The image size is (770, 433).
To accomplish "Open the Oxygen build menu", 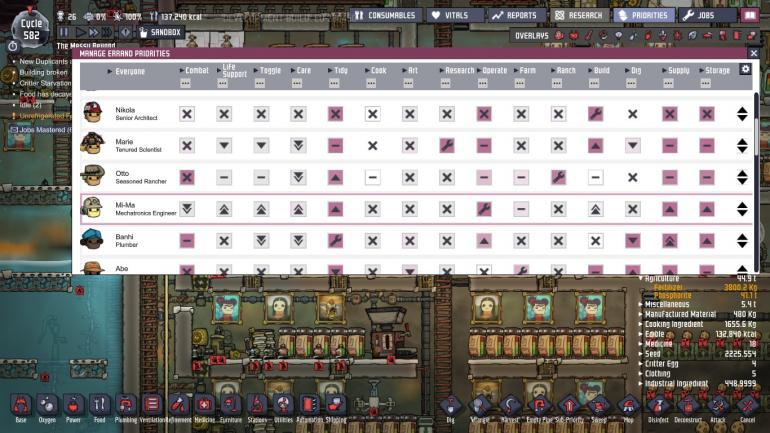I will pos(47,407).
